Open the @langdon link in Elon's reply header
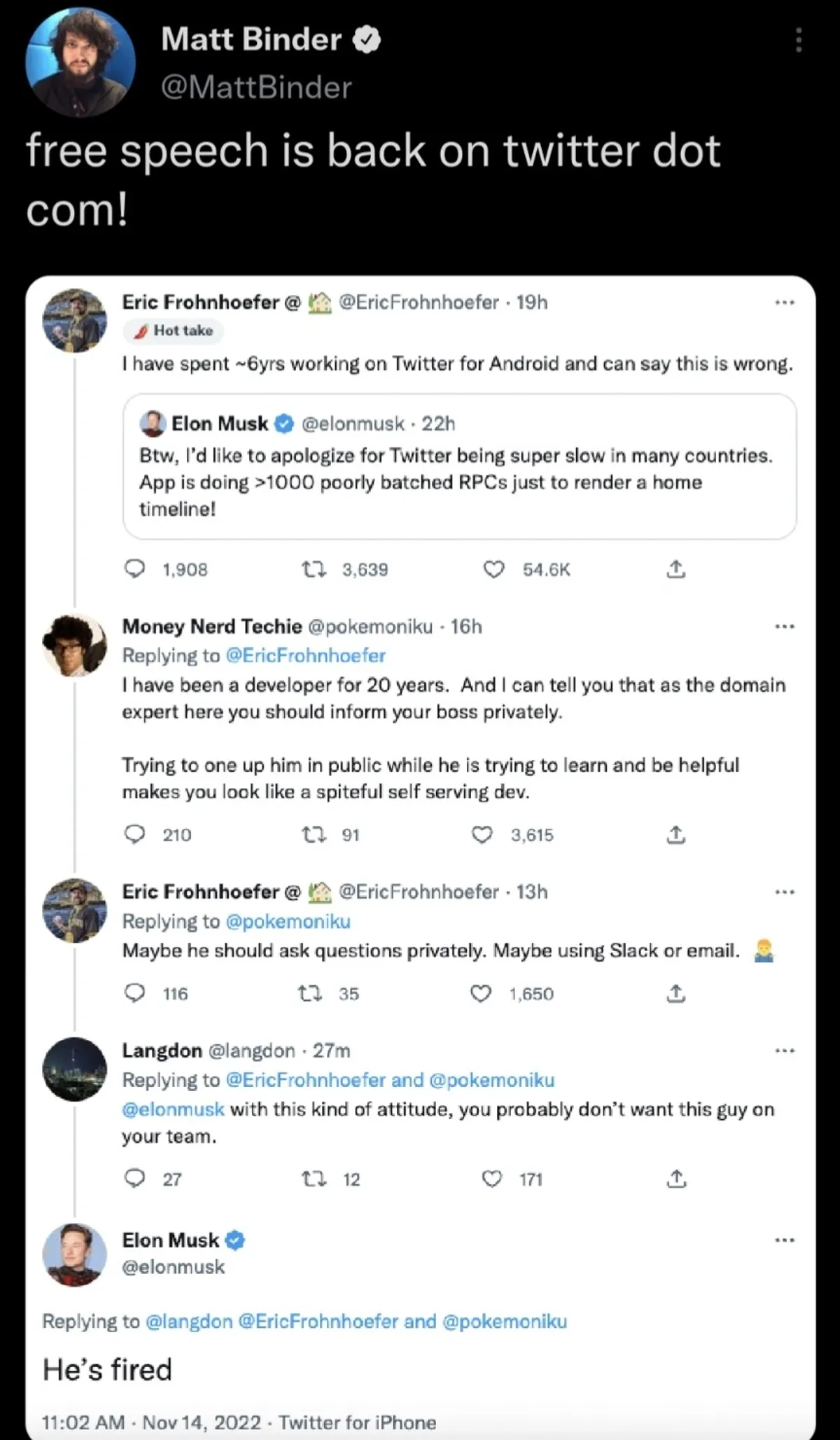 [188, 1322]
